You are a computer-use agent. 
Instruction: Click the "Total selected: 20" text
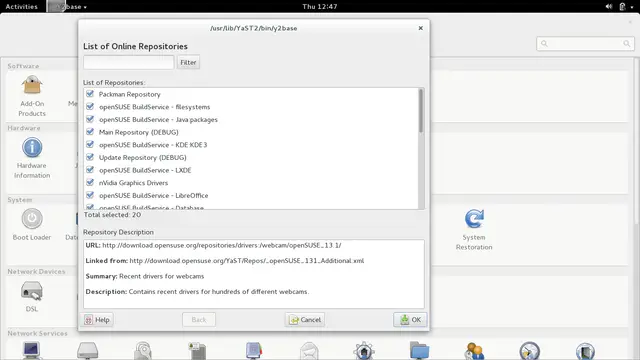point(112,215)
